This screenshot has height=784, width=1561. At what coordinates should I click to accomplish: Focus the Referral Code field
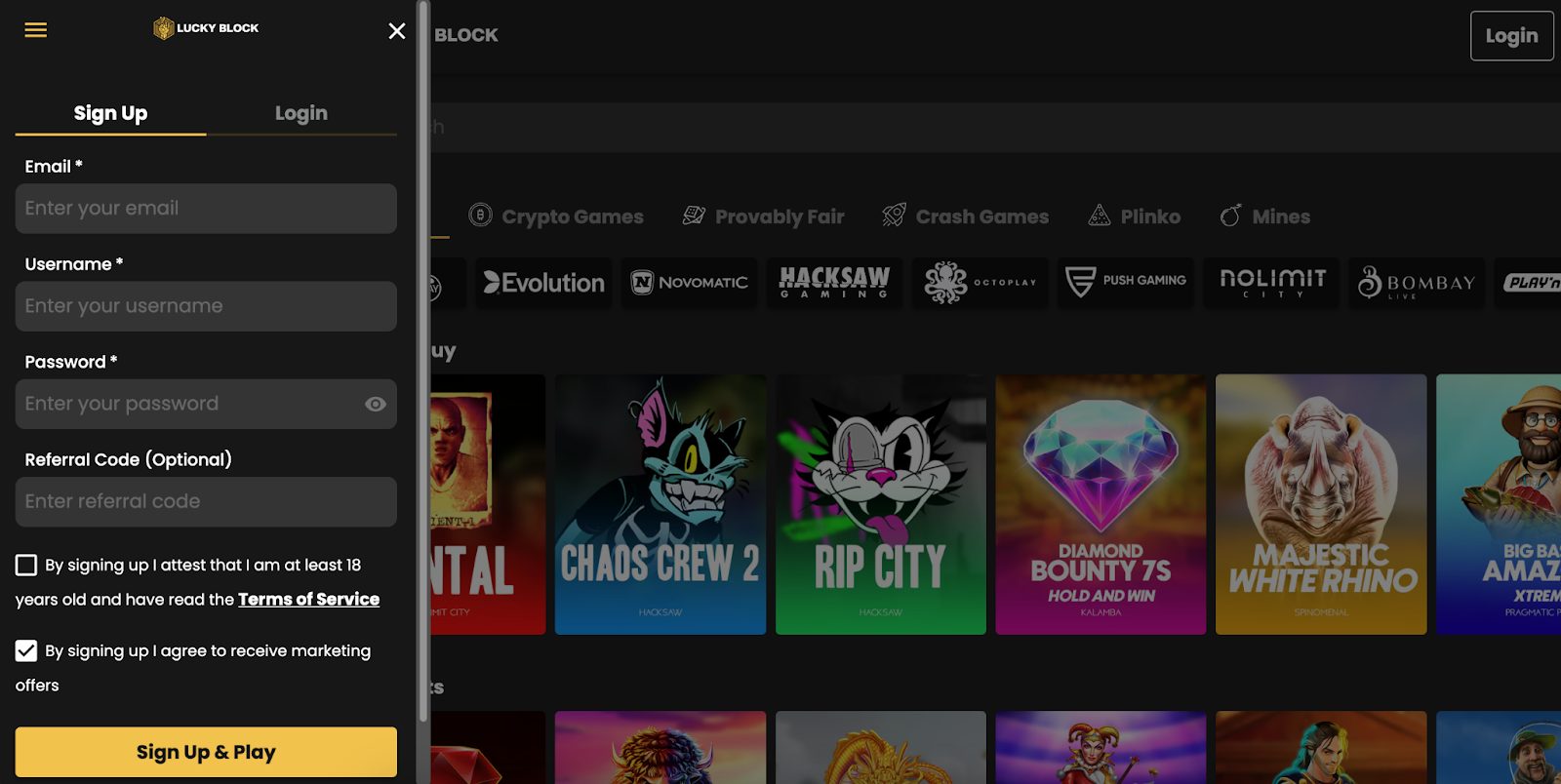(206, 501)
